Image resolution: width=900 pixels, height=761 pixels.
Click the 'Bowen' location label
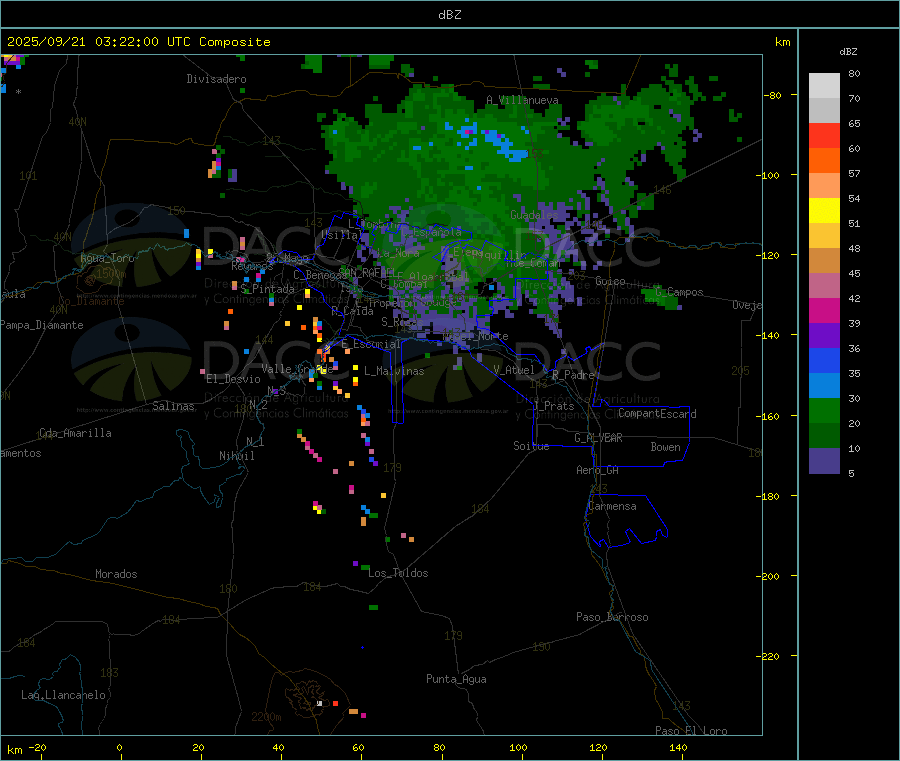[665, 447]
